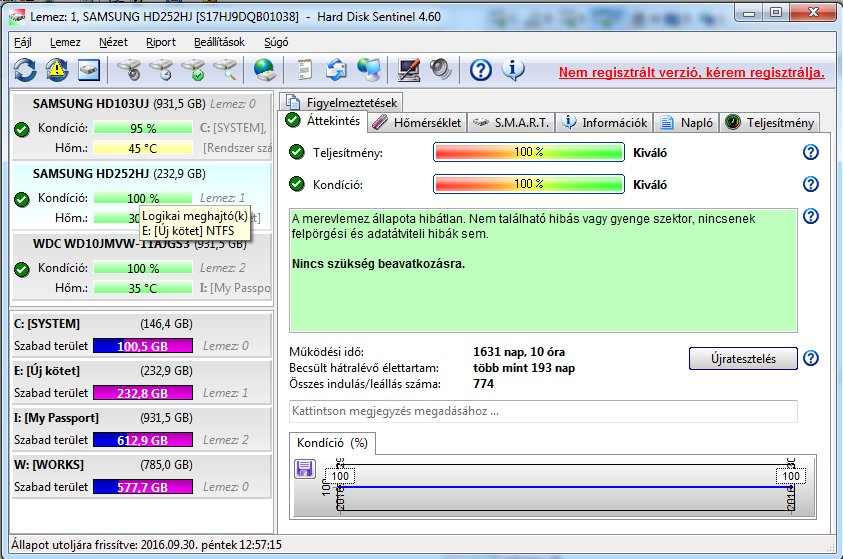Click the info bubble about toolbar icon
This screenshot has height=559, width=843.
point(513,70)
